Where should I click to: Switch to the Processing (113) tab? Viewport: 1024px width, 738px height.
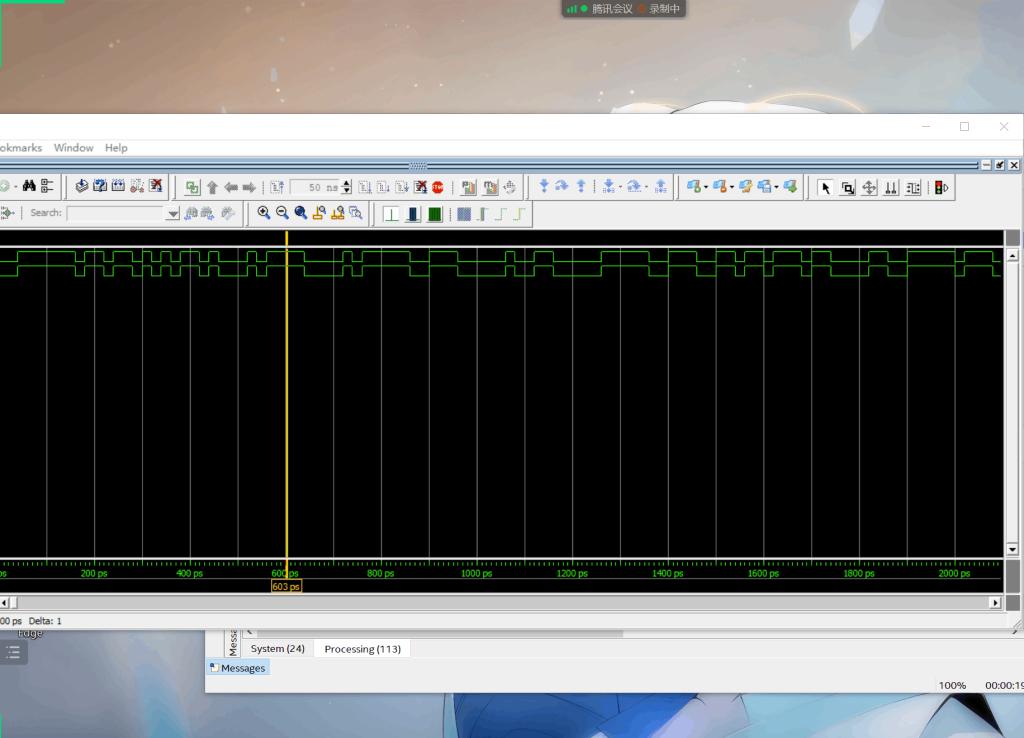click(362, 649)
